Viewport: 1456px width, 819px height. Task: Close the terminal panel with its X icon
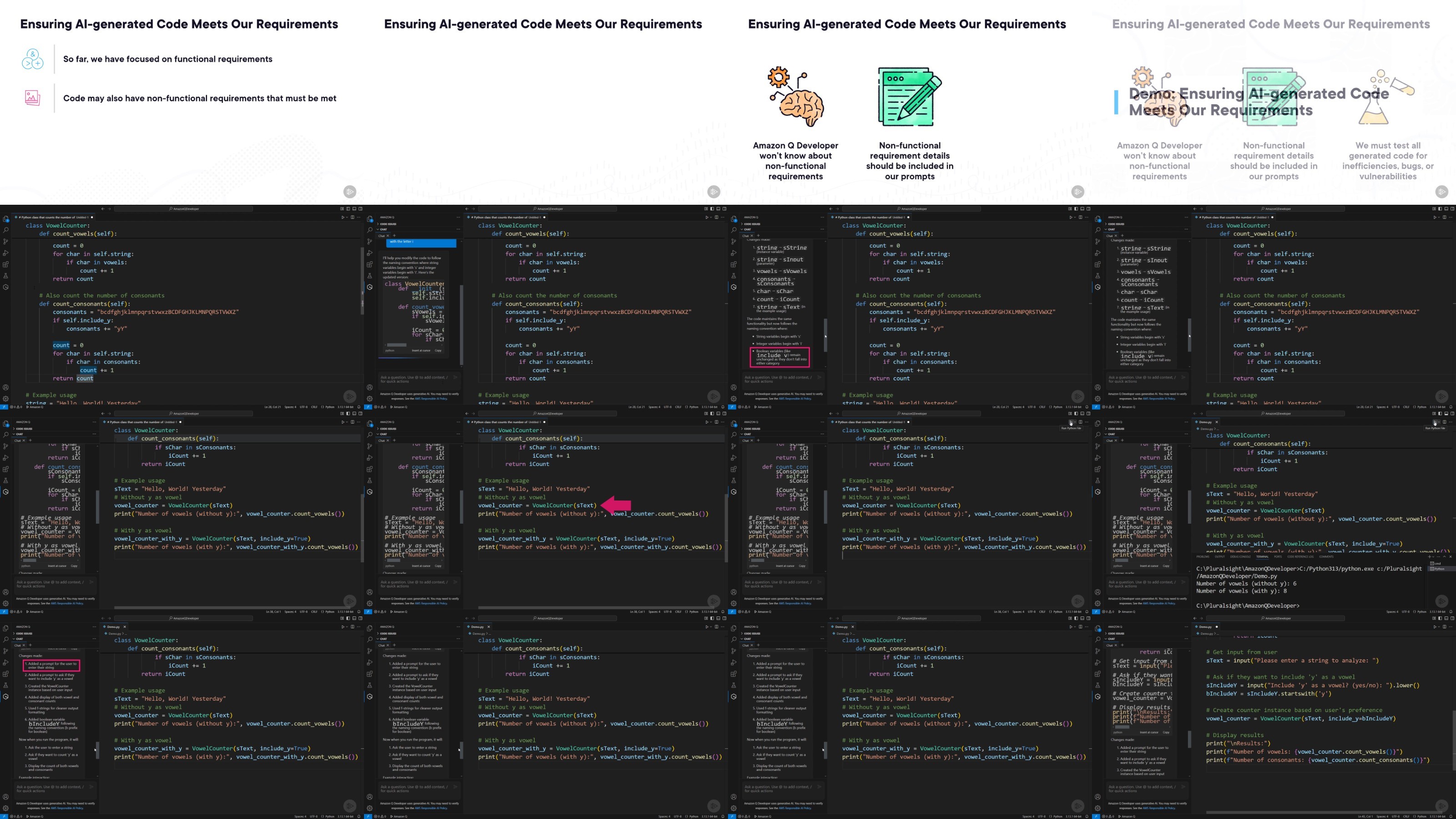pos(1451,557)
